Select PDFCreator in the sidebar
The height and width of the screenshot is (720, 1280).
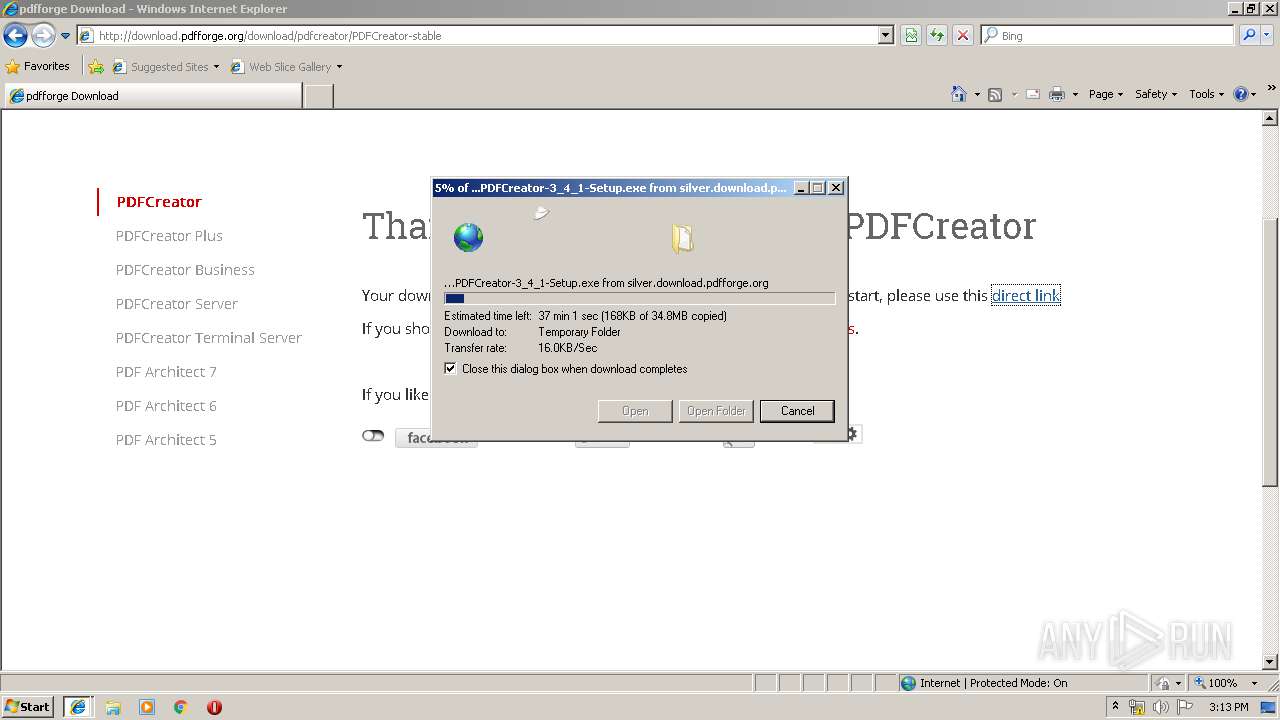159,202
